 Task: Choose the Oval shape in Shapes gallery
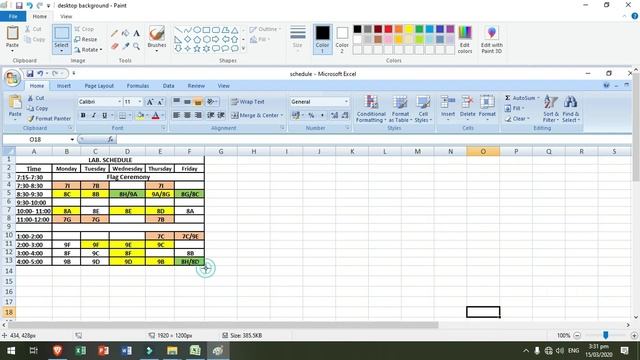point(197,30)
